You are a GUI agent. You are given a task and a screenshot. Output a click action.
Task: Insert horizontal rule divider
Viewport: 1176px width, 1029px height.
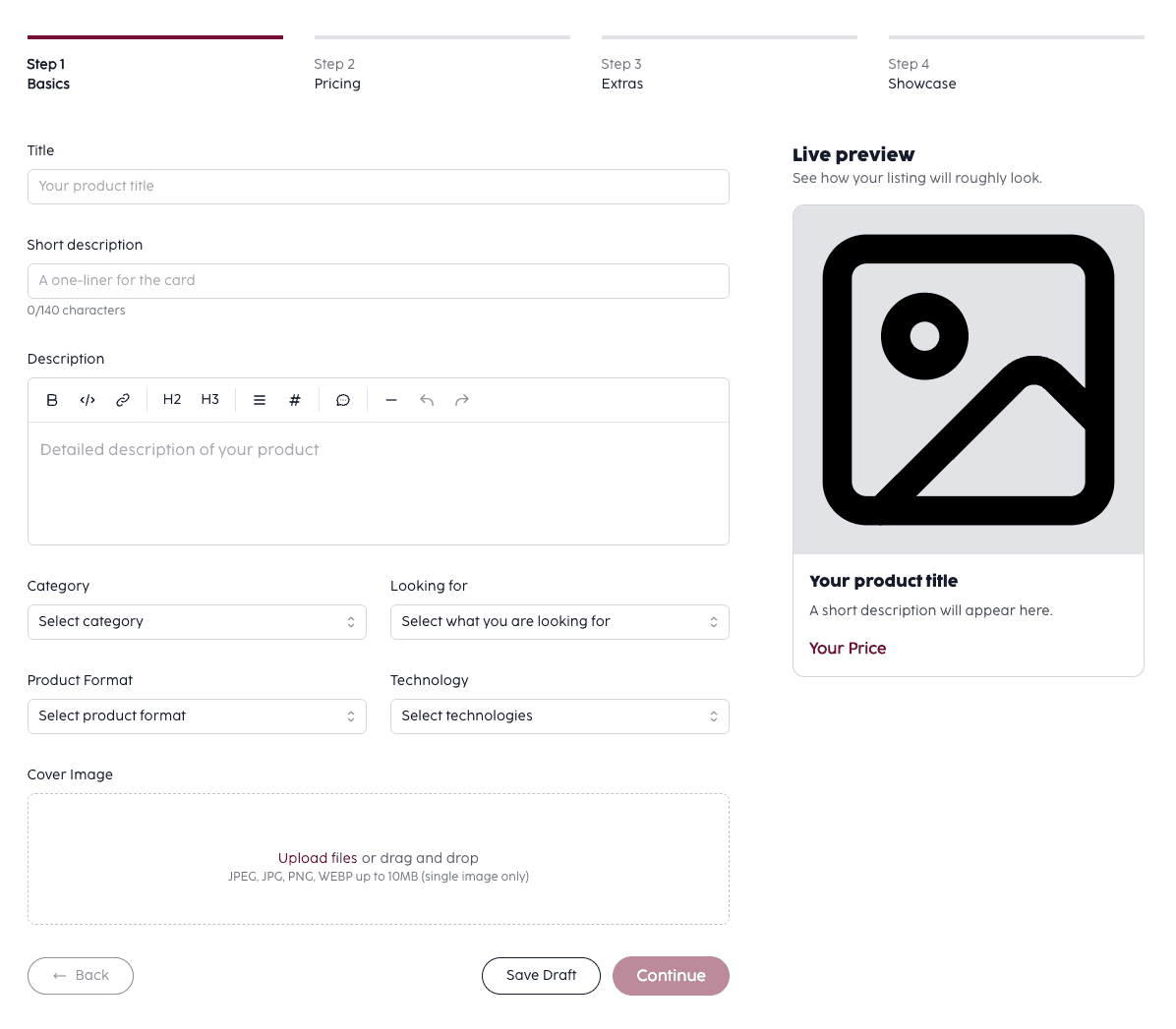pos(391,400)
